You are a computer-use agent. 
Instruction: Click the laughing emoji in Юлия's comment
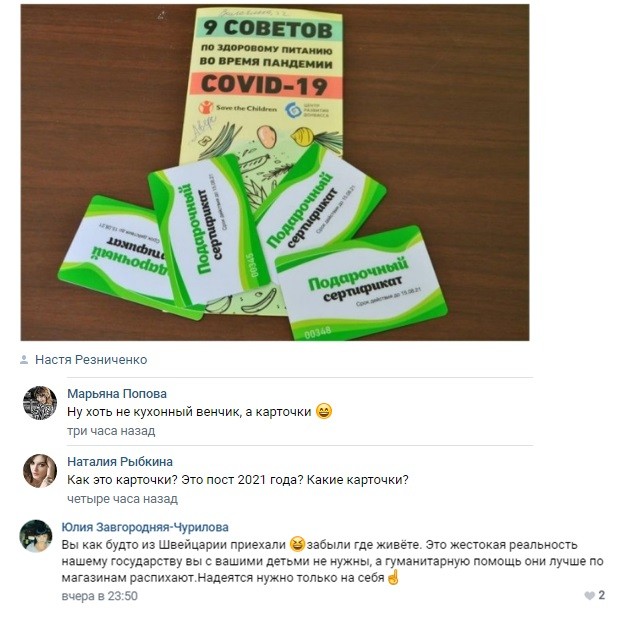(x=297, y=544)
